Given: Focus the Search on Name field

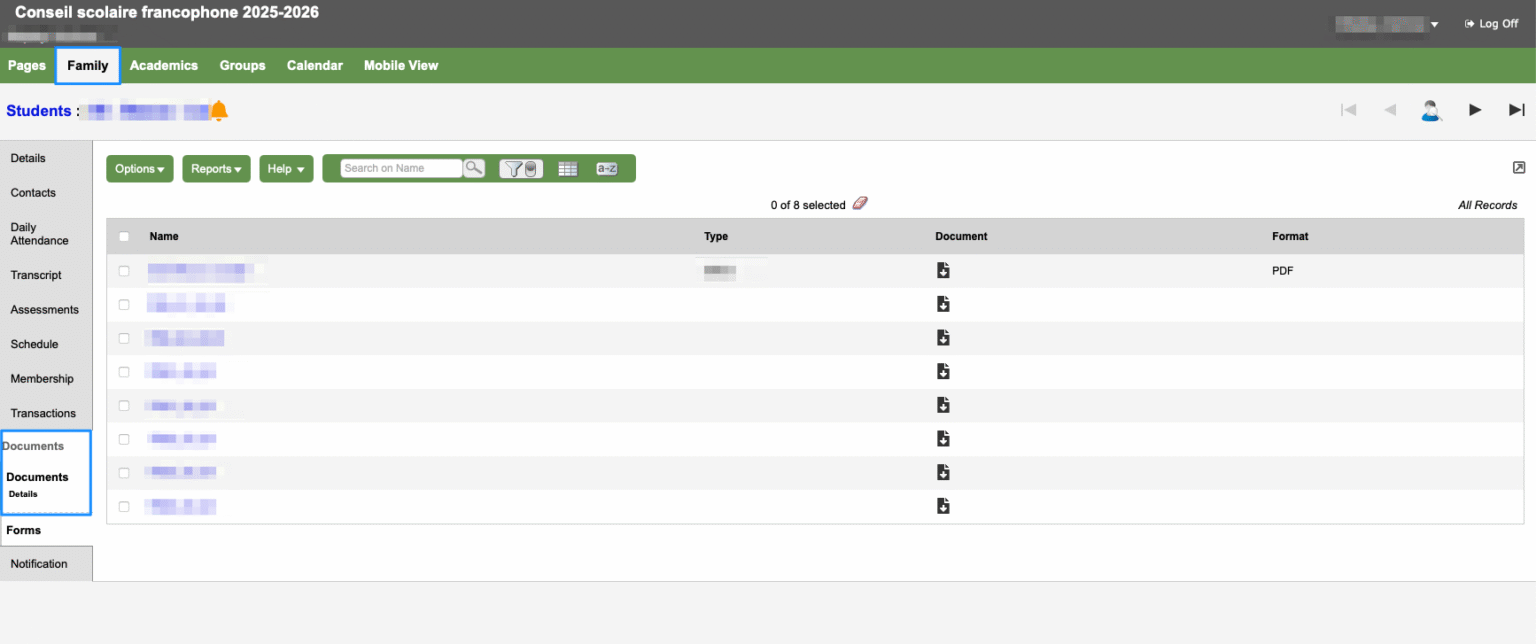Looking at the screenshot, I should [x=401, y=169].
